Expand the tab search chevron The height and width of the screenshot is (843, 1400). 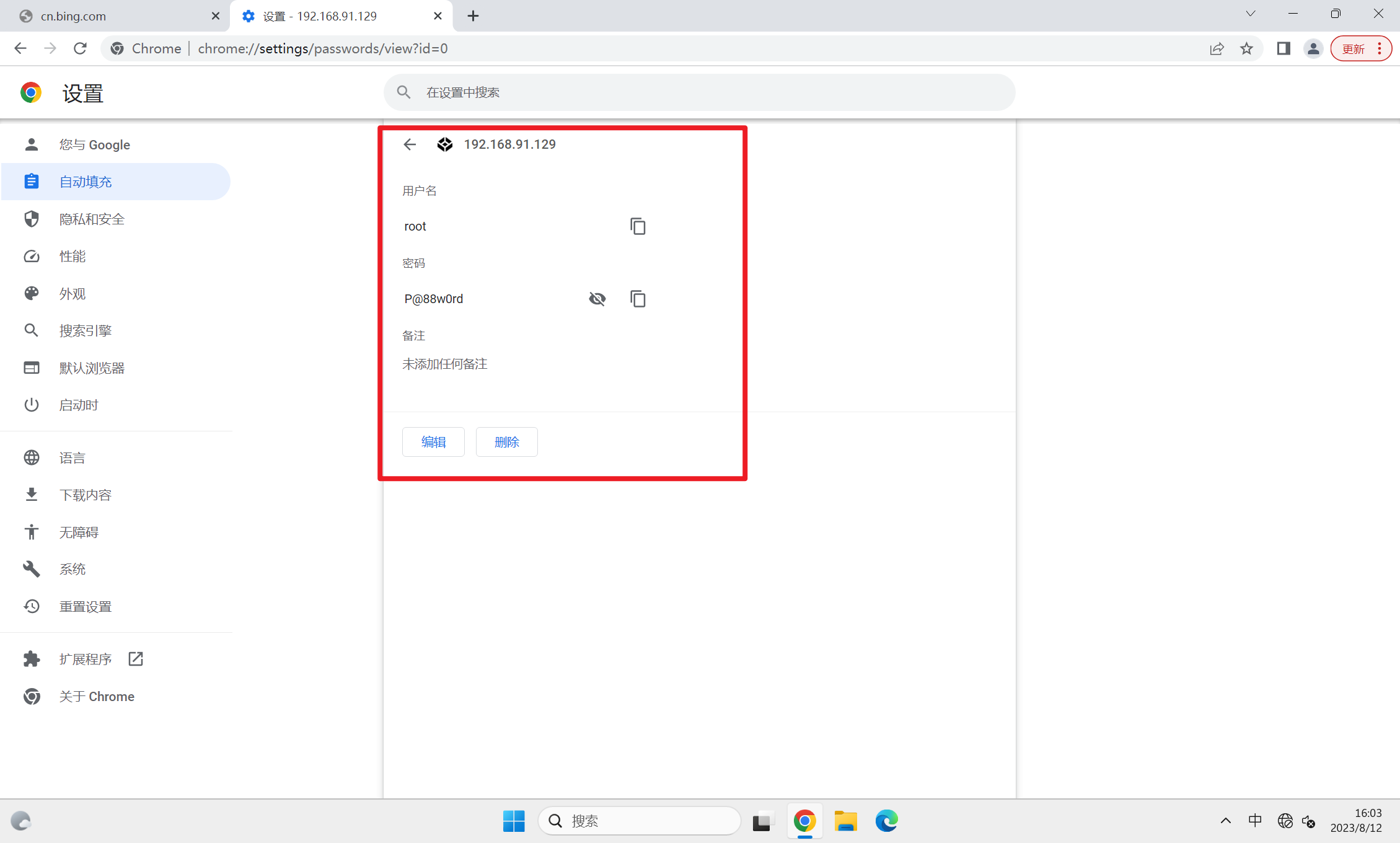point(1250,14)
